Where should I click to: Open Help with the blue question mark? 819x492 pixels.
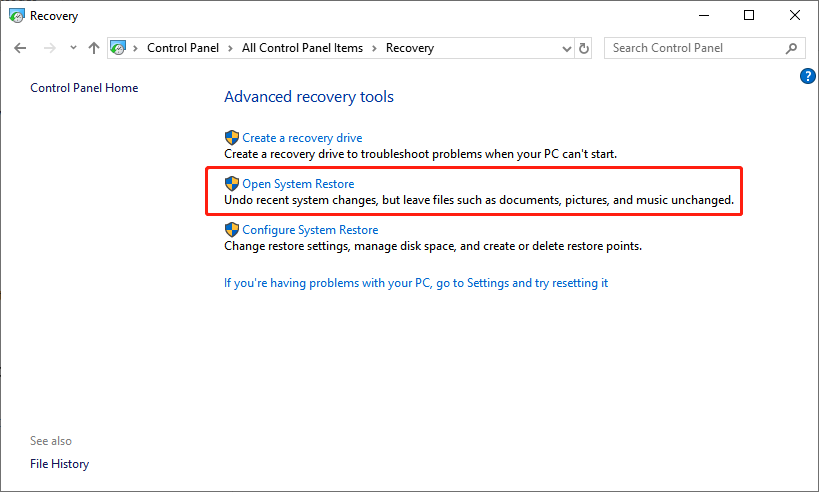(808, 76)
